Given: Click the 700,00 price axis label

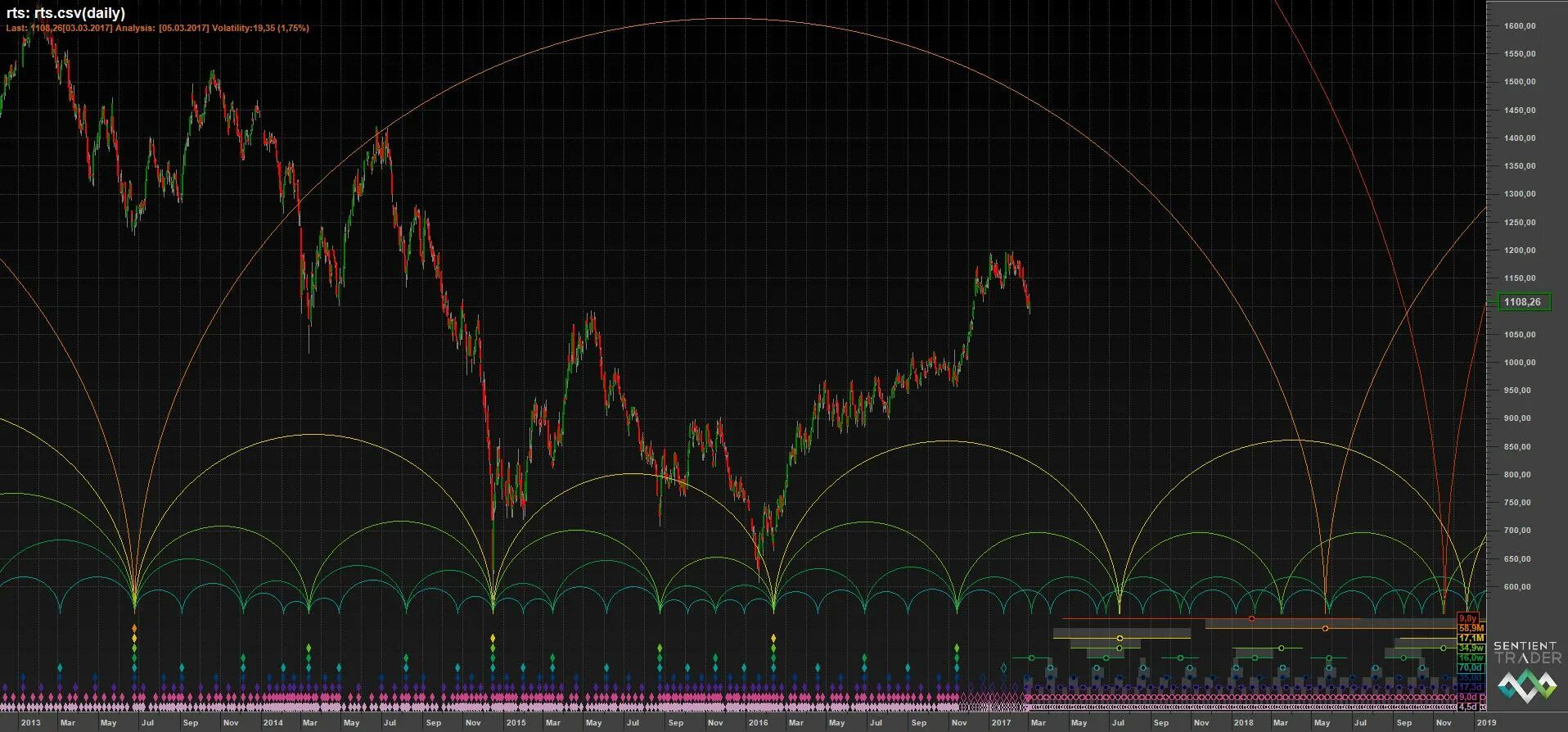Looking at the screenshot, I should (x=1517, y=531).
